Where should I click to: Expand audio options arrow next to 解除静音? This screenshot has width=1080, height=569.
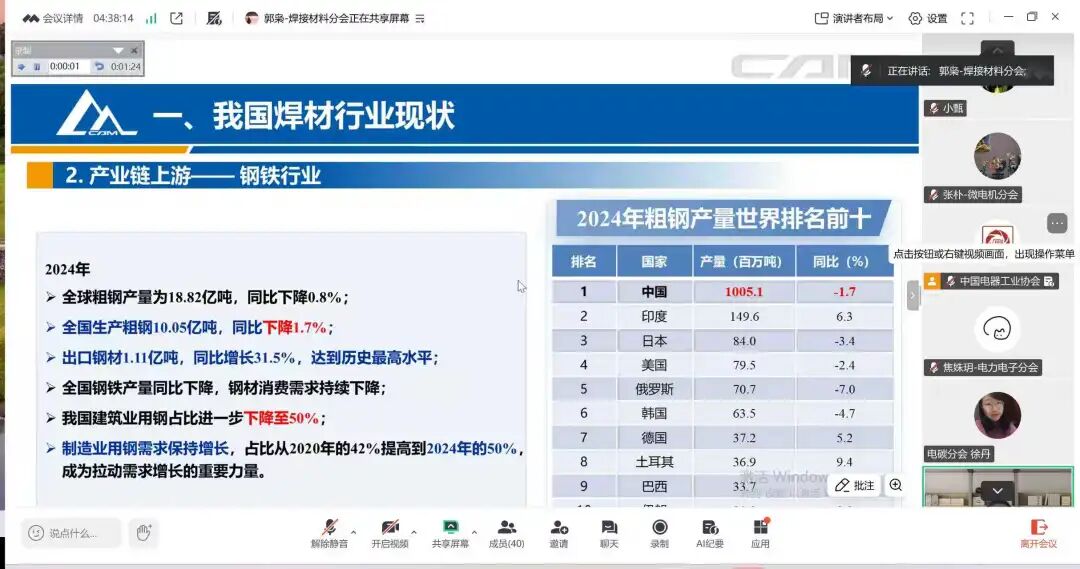coord(353,532)
